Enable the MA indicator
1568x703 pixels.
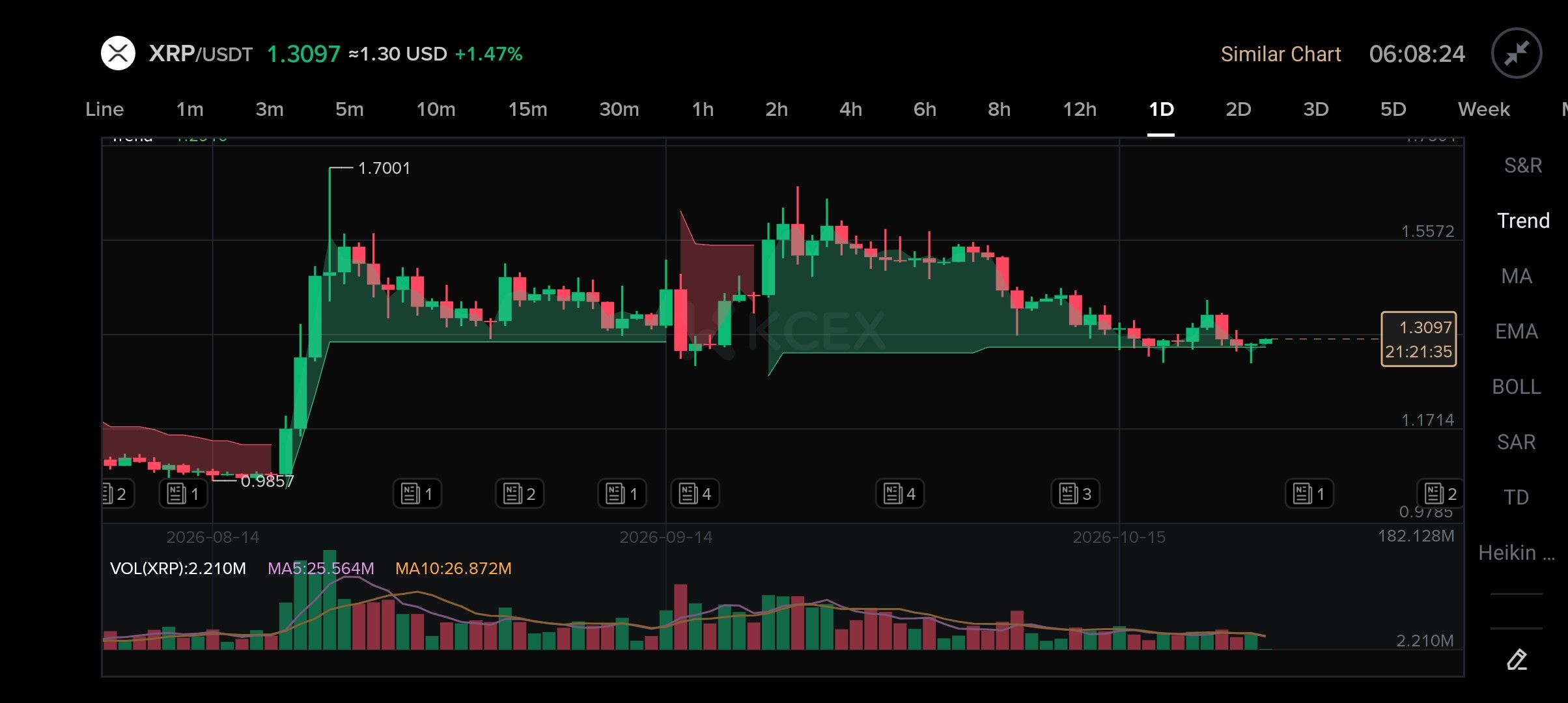pyautogui.click(x=1517, y=276)
